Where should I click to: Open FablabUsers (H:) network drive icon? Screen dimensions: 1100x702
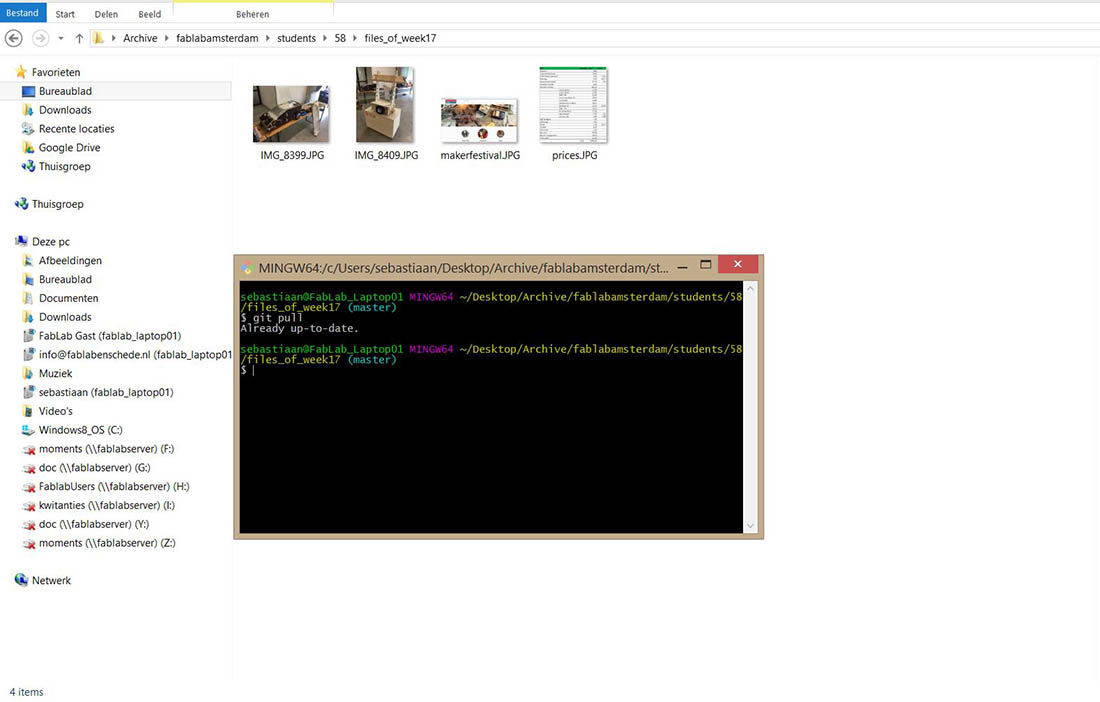click(x=28, y=487)
